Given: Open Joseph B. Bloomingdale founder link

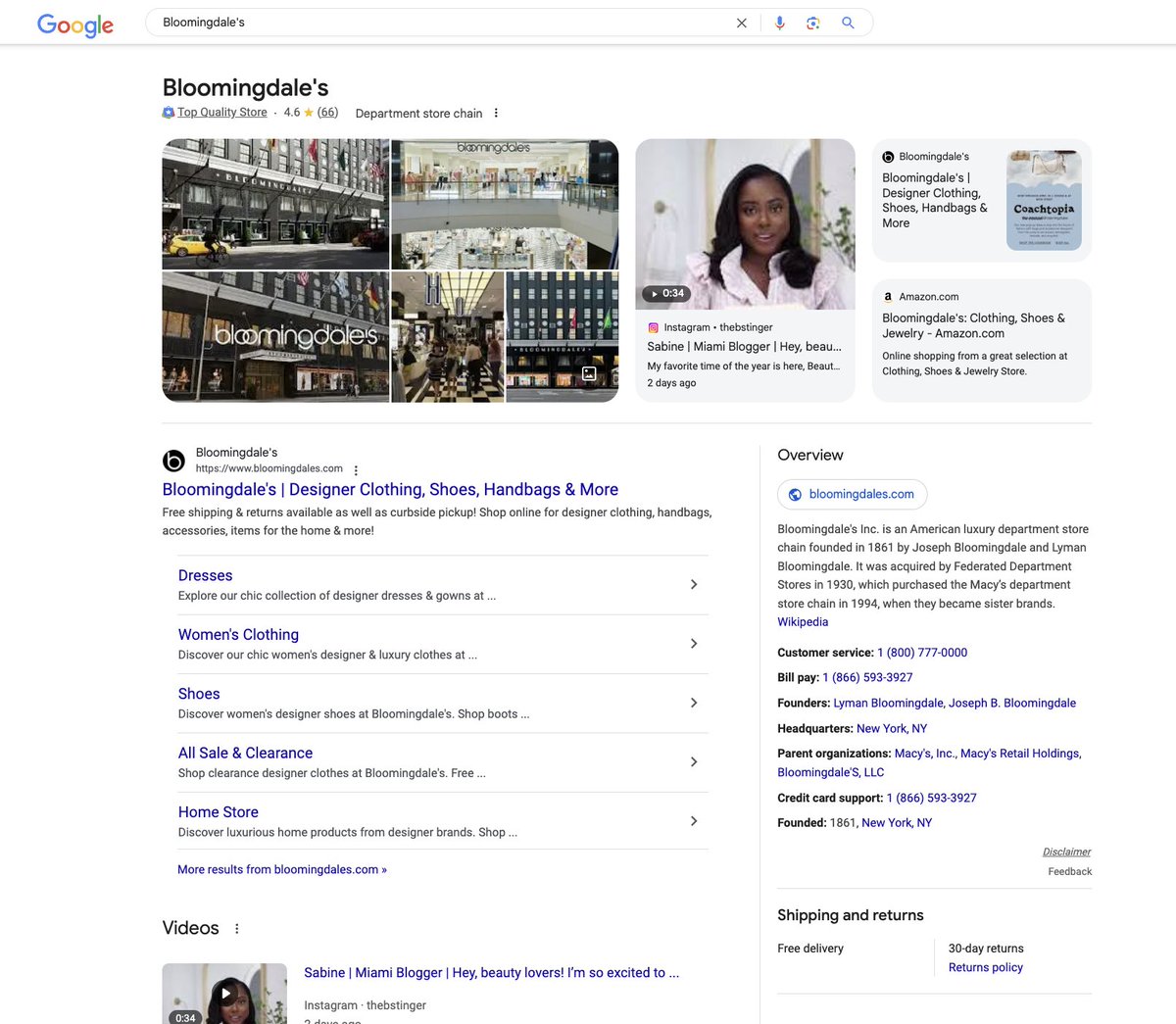Looking at the screenshot, I should point(1012,703).
